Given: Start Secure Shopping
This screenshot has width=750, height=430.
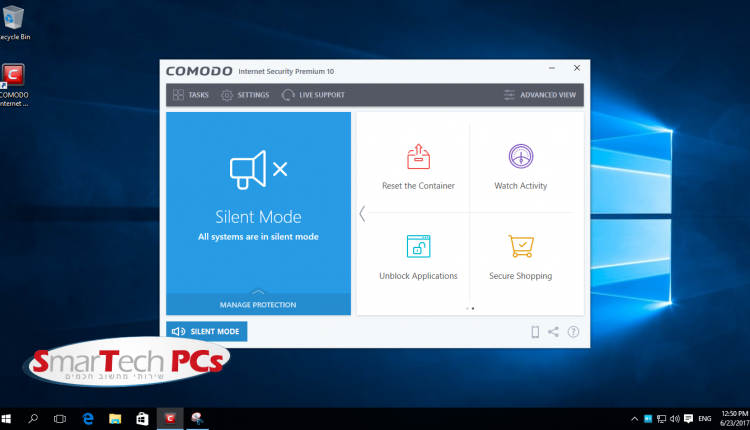Looking at the screenshot, I should (x=520, y=257).
